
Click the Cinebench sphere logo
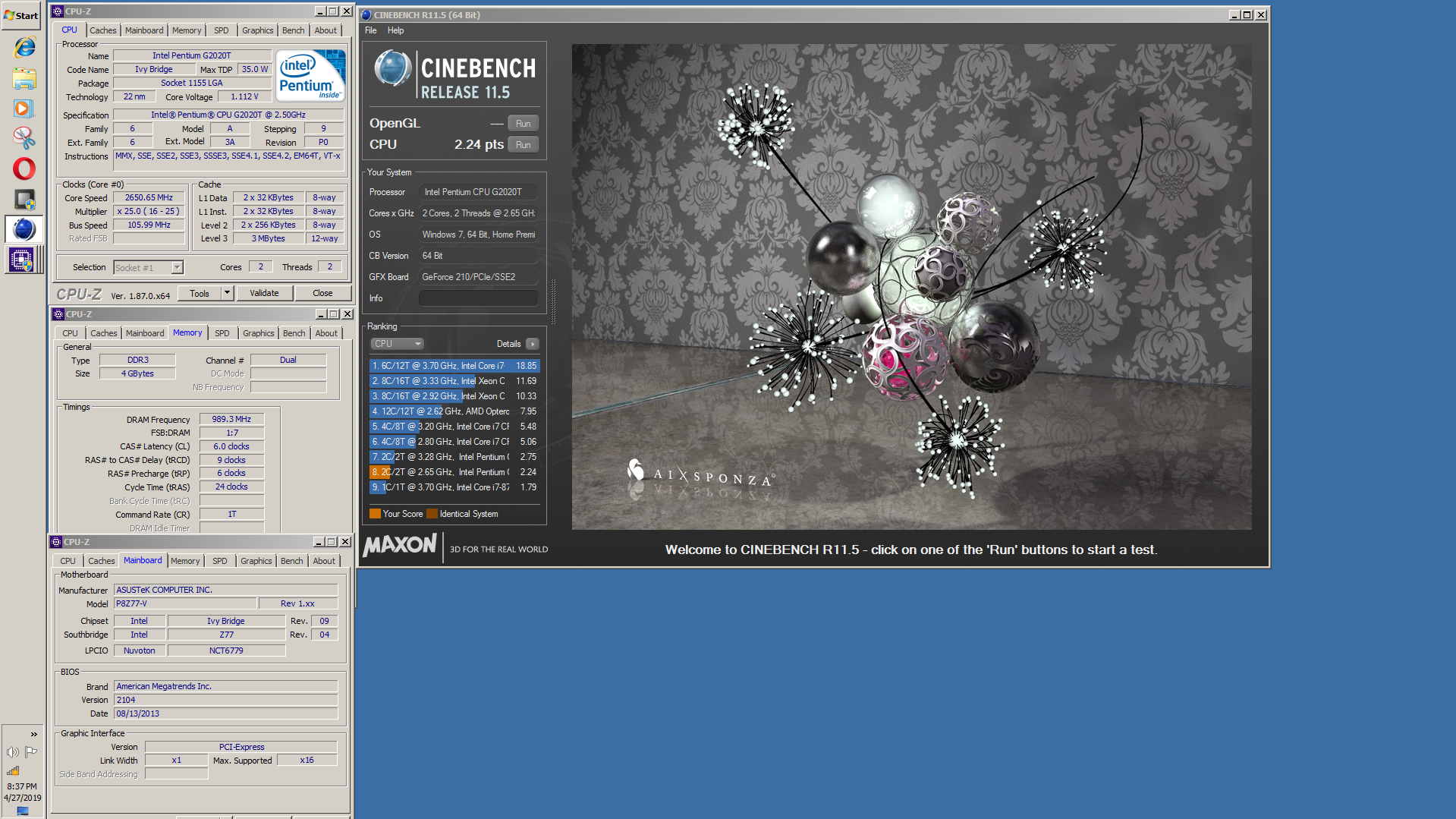click(393, 68)
